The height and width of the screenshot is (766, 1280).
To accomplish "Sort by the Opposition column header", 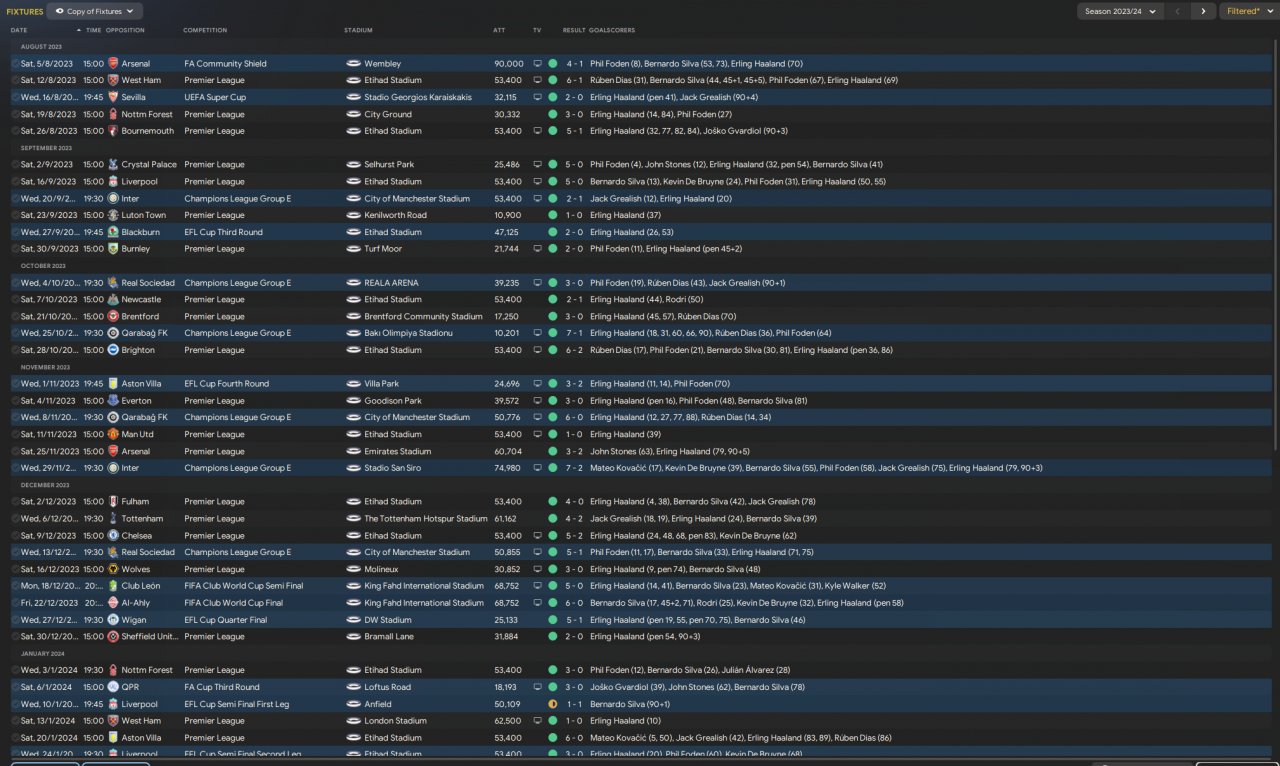I will tap(125, 30).
